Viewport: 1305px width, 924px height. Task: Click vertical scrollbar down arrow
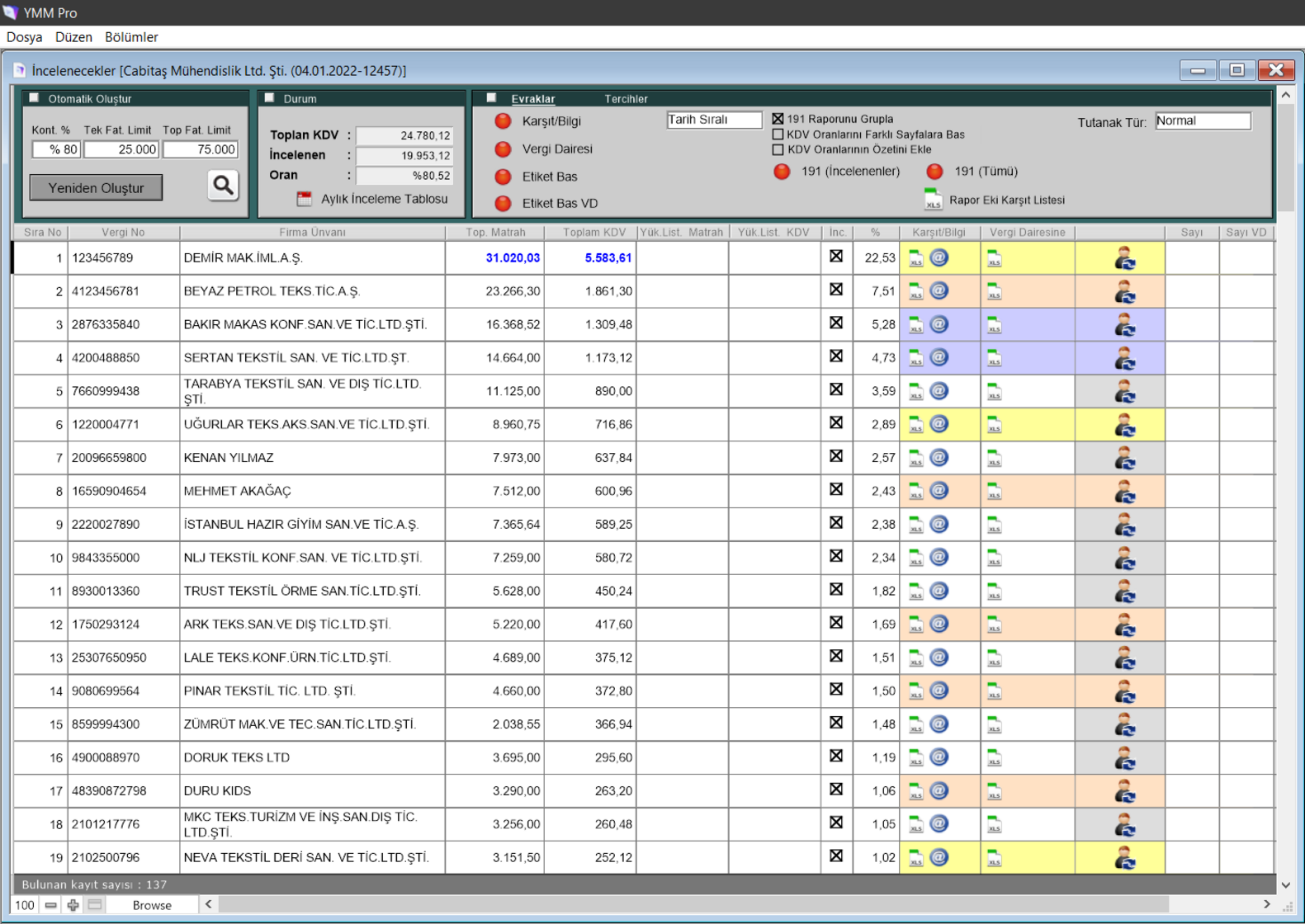click(1285, 884)
